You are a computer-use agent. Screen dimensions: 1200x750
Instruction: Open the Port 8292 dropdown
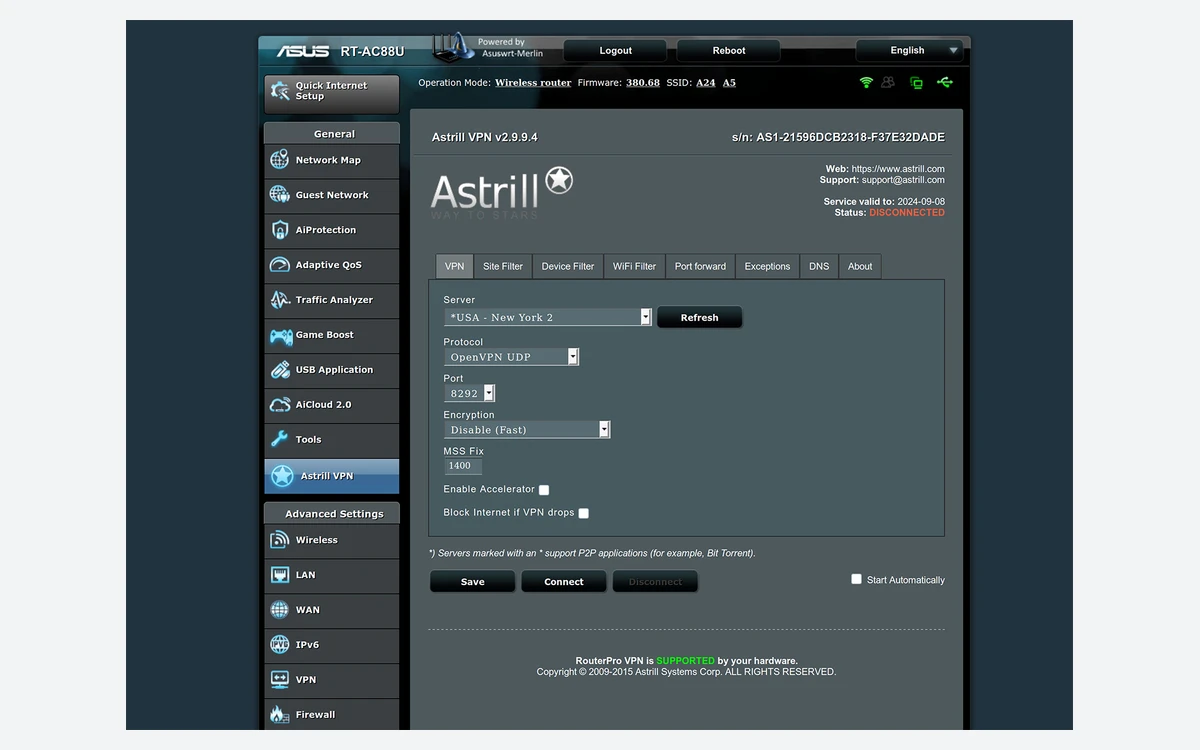470,393
